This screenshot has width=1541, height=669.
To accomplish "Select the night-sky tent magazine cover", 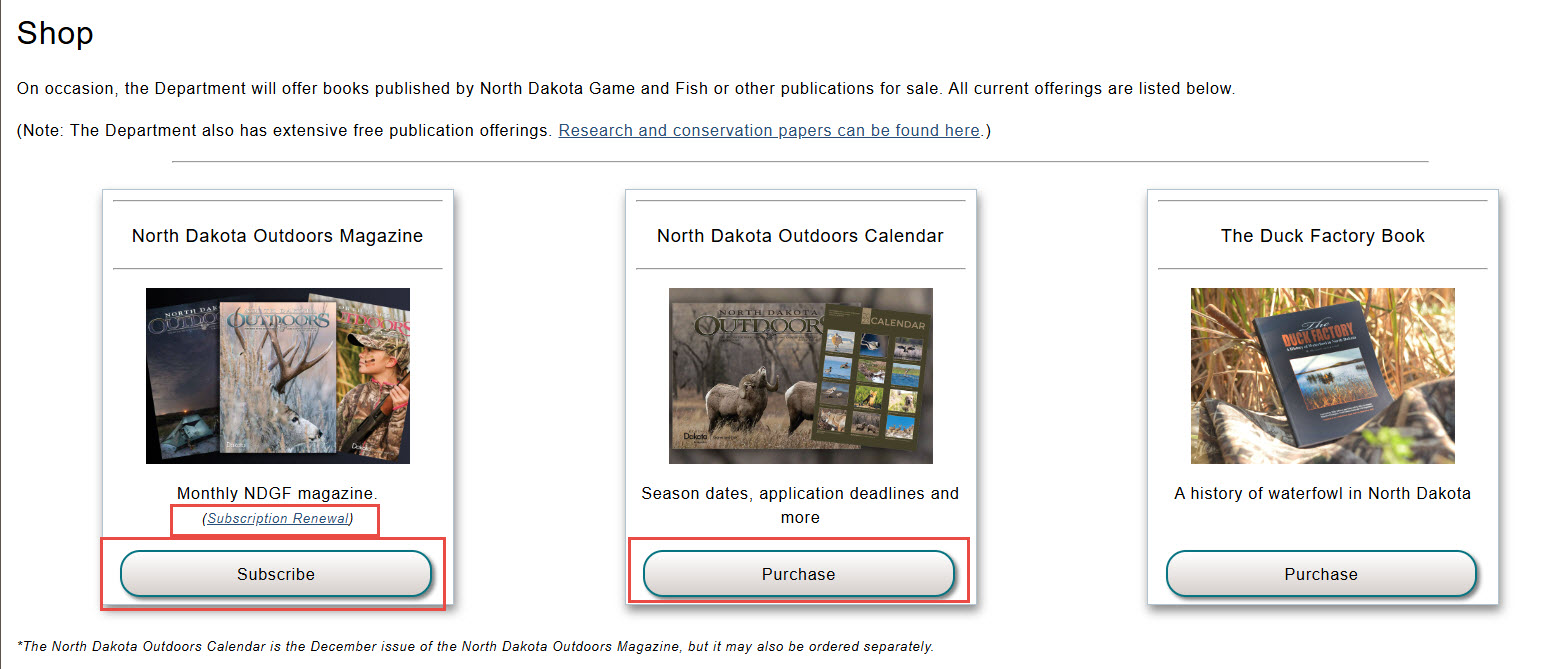I will pos(182,390).
